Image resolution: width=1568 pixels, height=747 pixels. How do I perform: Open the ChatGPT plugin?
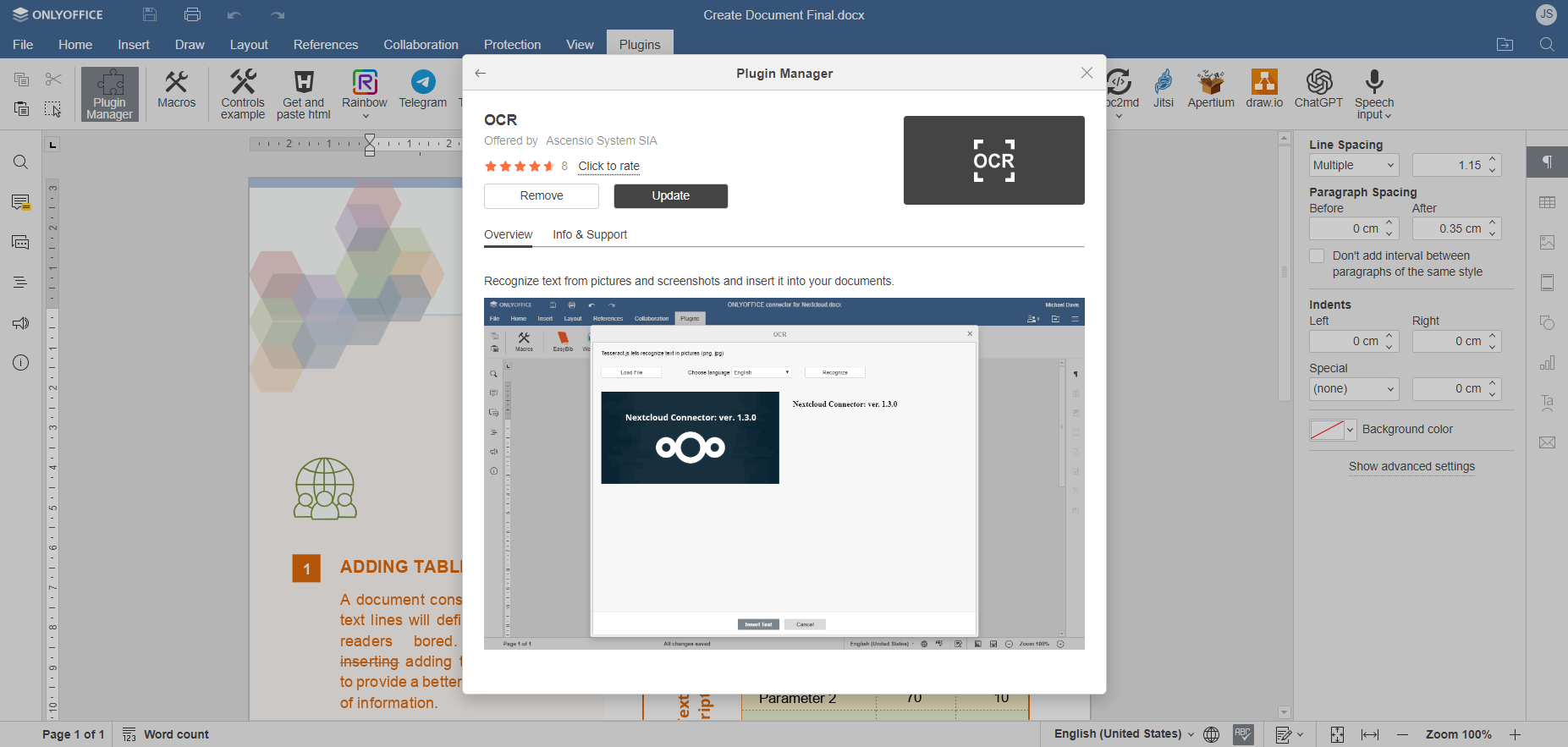coord(1318,90)
